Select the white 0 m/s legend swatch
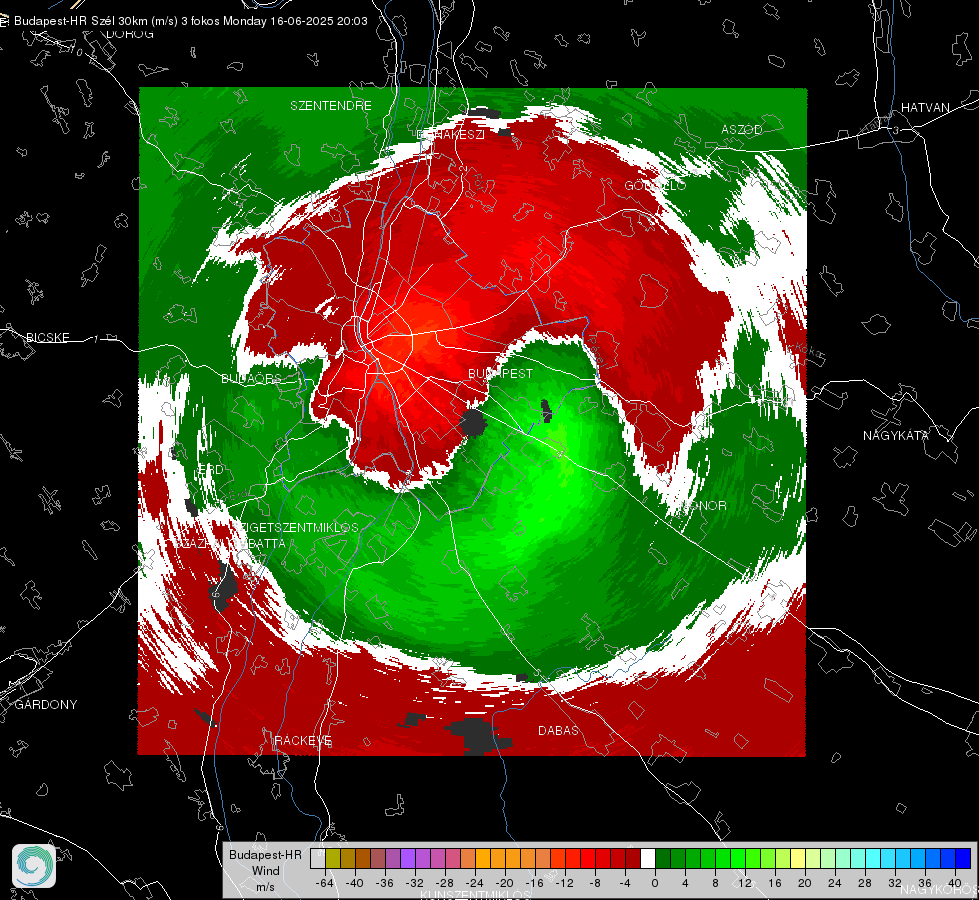Viewport: 979px width, 900px height. pyautogui.click(x=647, y=859)
